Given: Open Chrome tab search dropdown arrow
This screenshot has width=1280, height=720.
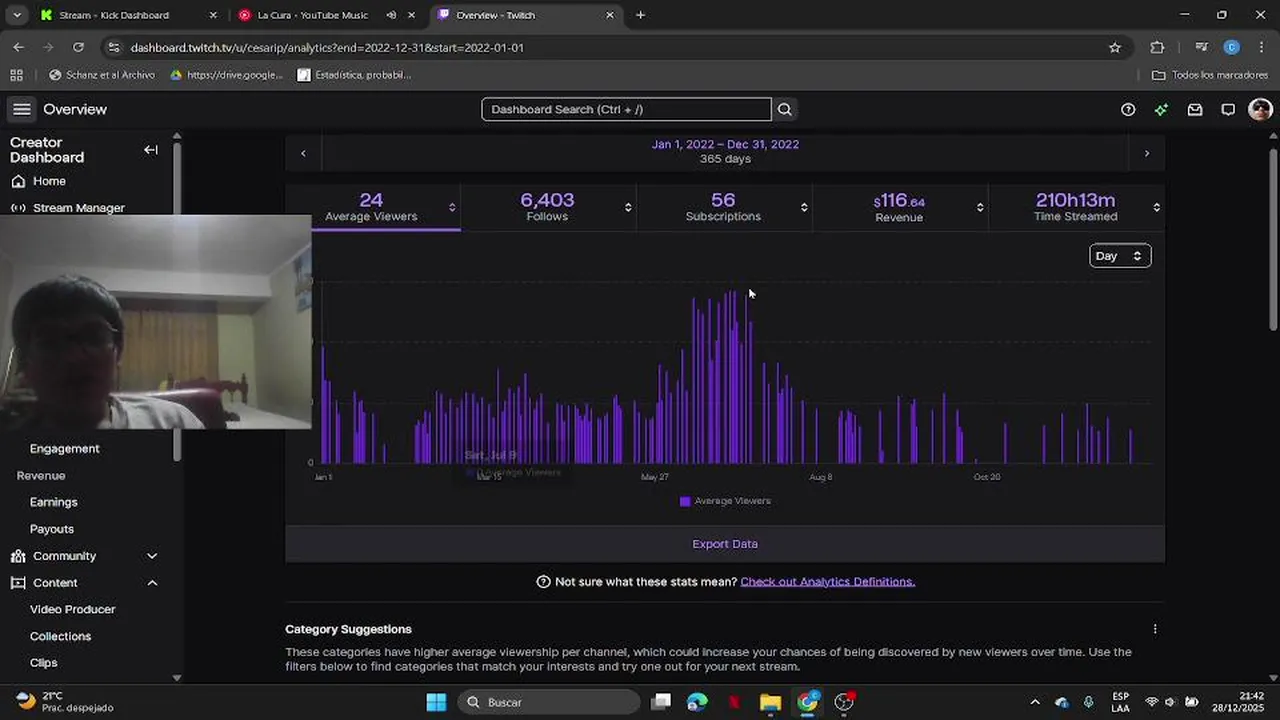Looking at the screenshot, I should pyautogui.click(x=16, y=15).
